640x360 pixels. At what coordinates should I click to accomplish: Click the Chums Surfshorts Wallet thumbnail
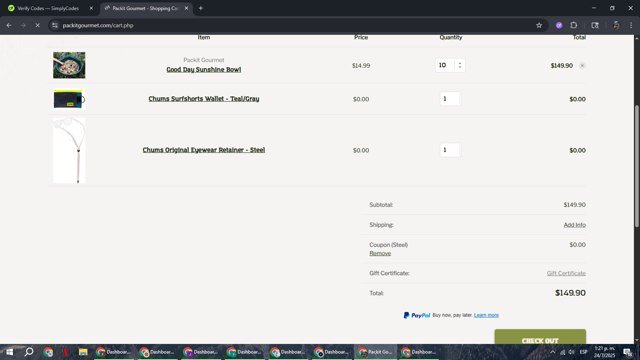[69, 99]
